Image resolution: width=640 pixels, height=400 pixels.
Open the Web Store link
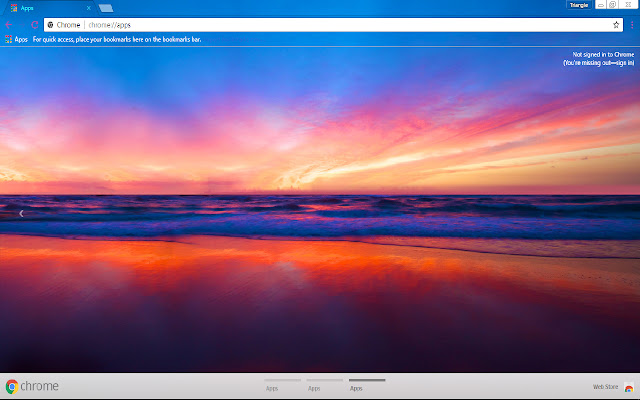pos(605,387)
